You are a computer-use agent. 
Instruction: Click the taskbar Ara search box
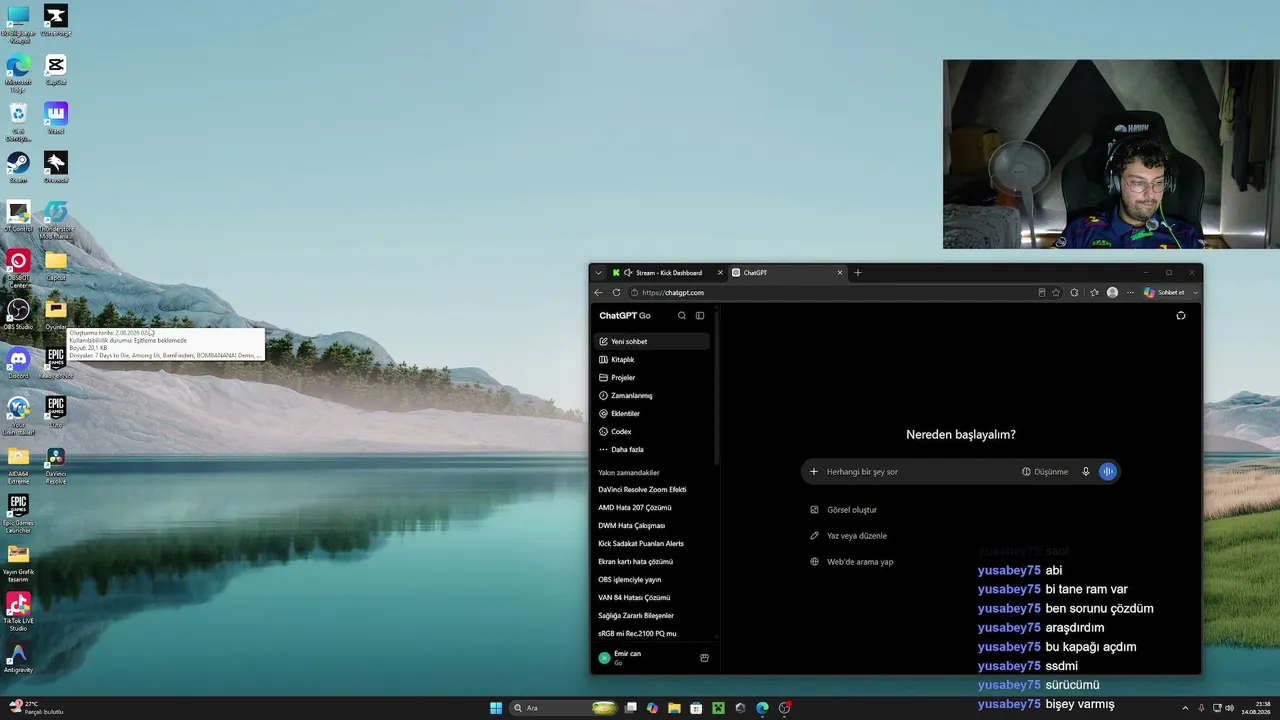coord(564,708)
